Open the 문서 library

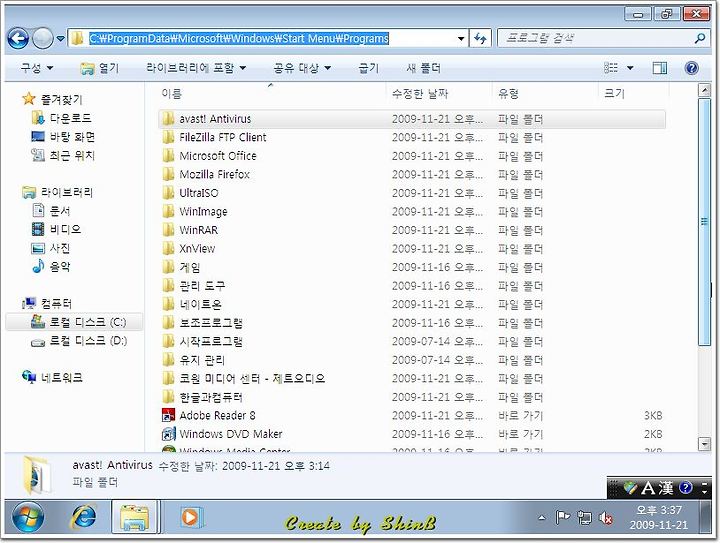point(51,211)
